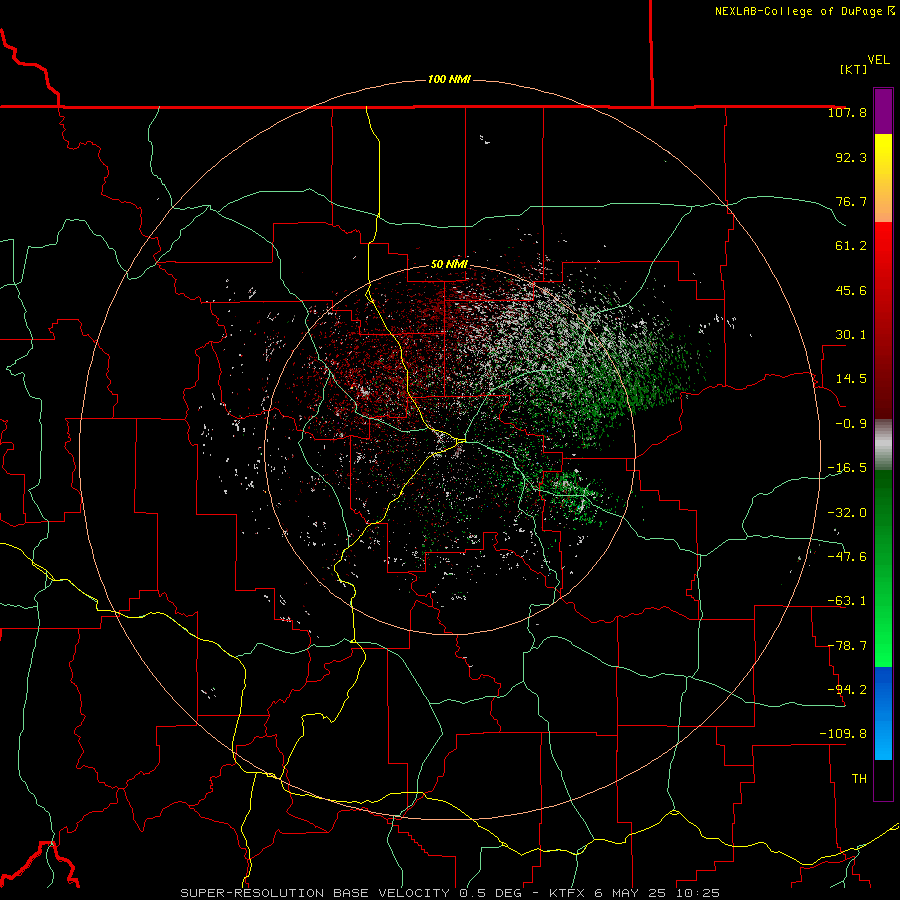Click the -32.0 legend value

click(847, 513)
